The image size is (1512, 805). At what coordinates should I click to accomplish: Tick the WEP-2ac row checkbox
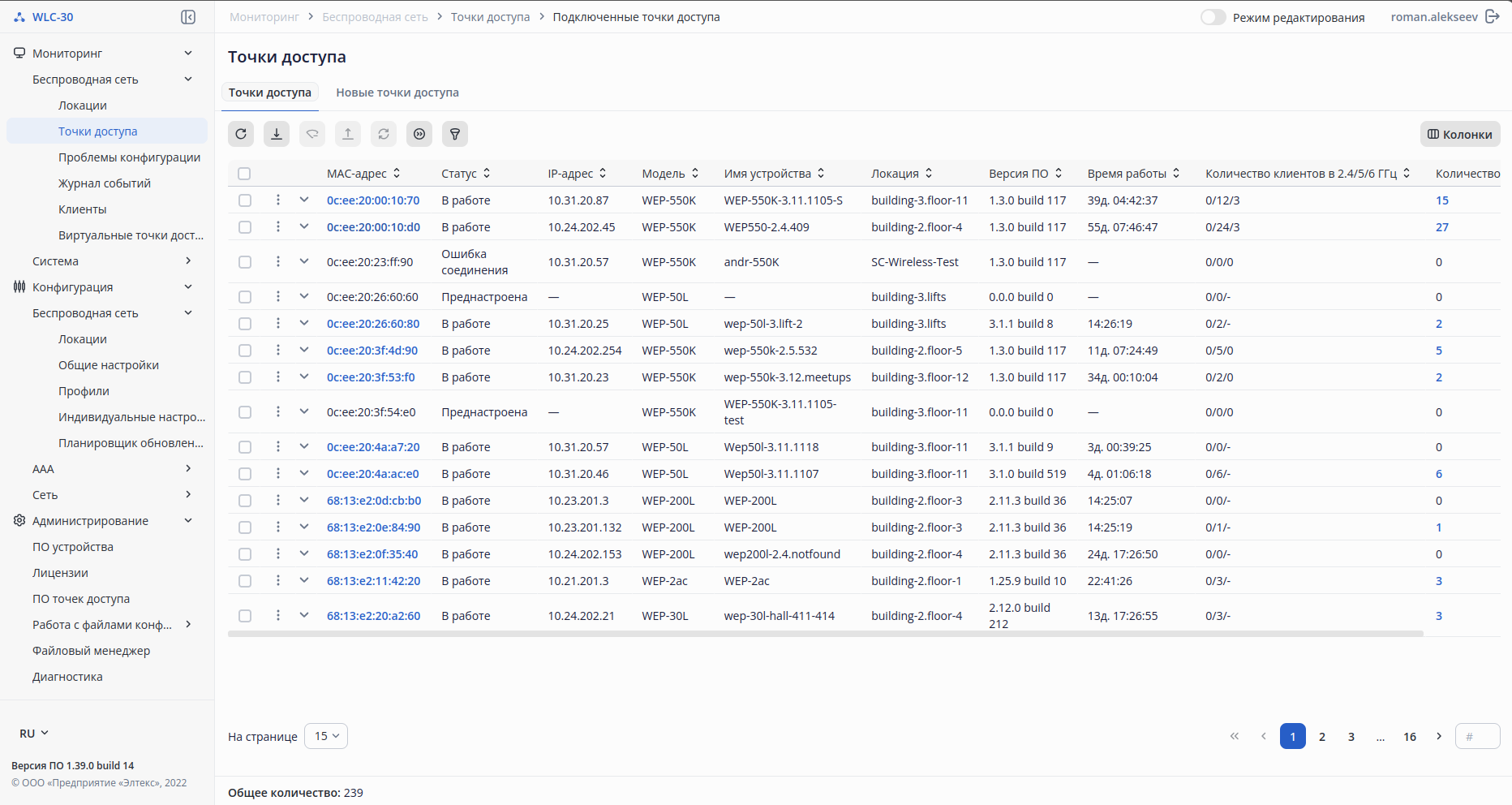pos(245,581)
